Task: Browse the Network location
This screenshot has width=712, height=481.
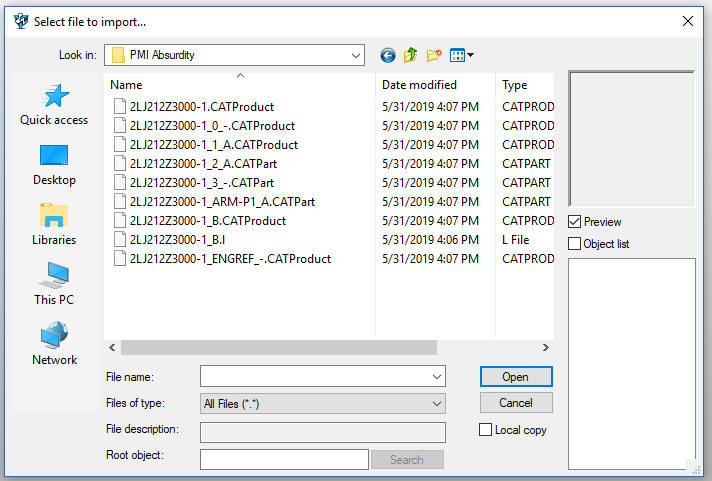Action: point(54,344)
